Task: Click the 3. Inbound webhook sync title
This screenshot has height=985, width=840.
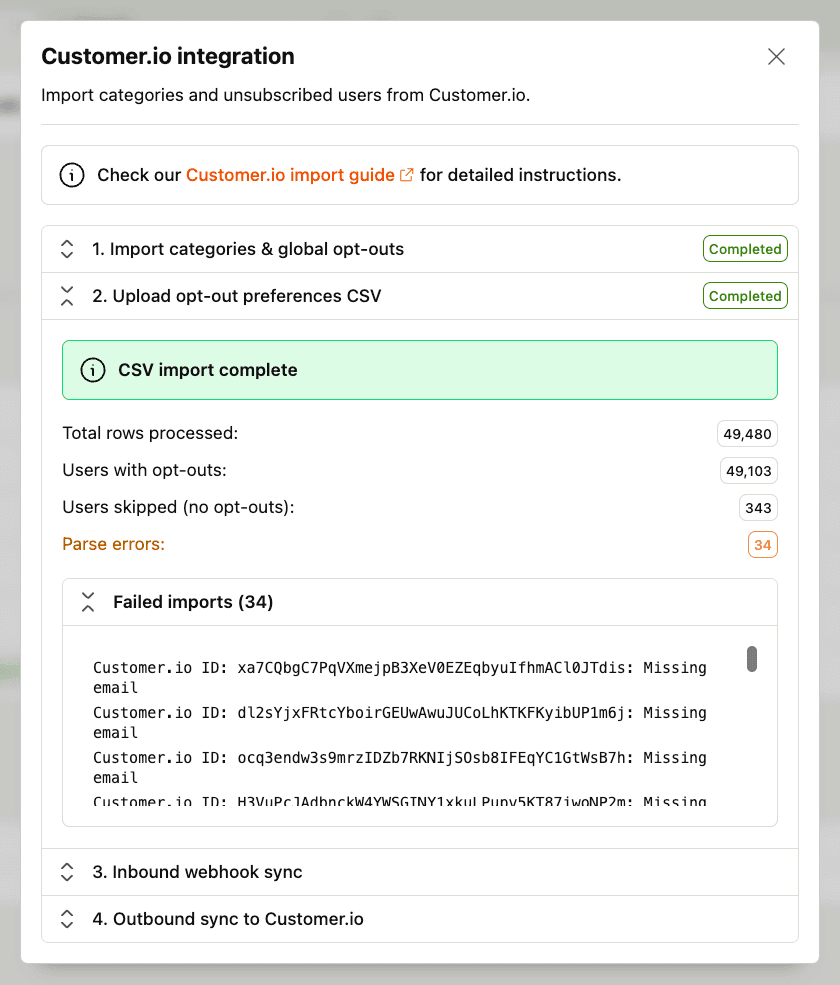Action: (197, 872)
